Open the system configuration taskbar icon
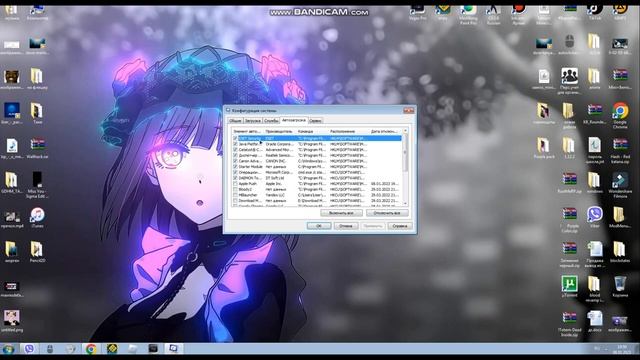The image size is (640, 360). tap(173, 349)
